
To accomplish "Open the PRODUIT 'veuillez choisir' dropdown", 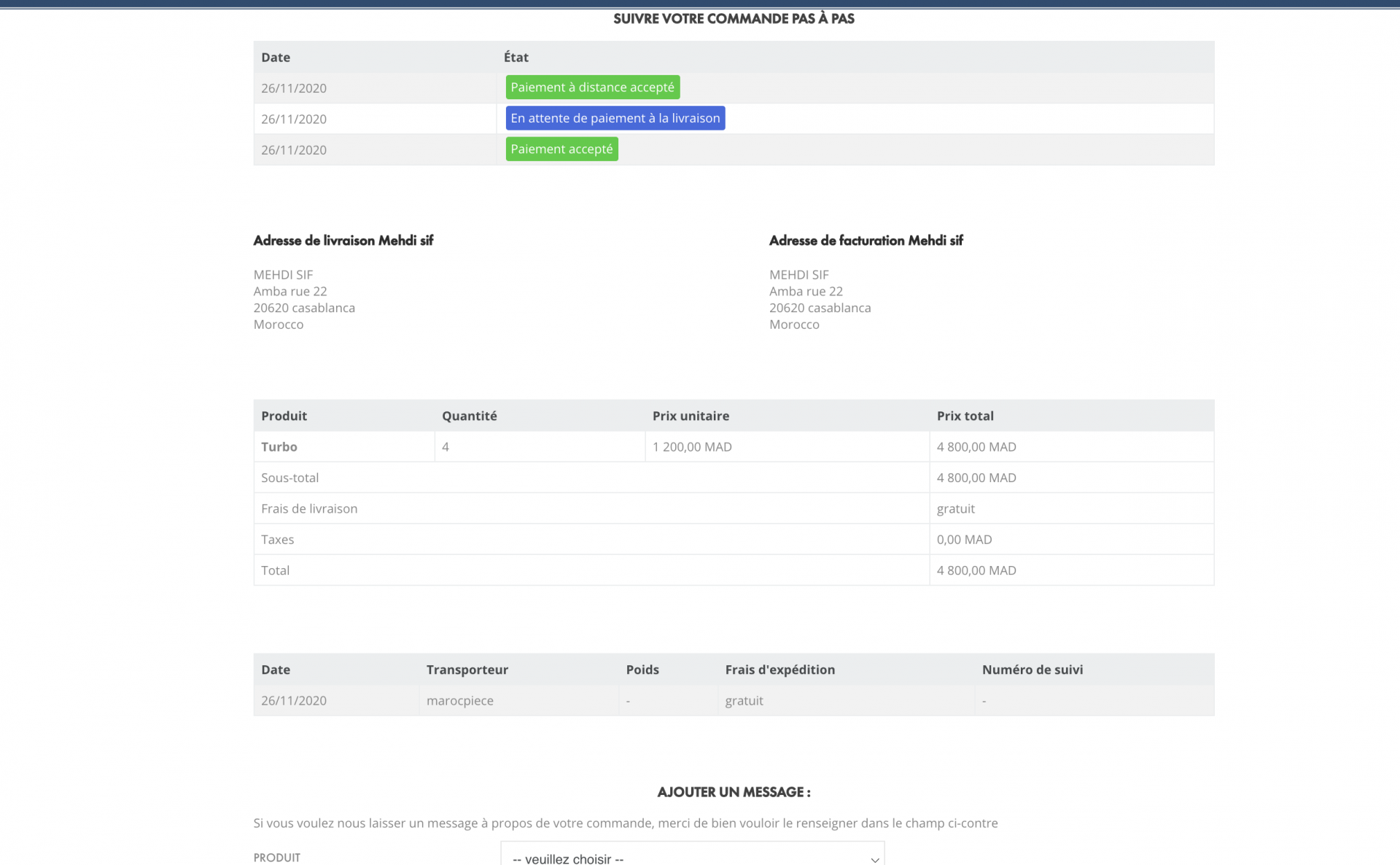I will coord(692,854).
